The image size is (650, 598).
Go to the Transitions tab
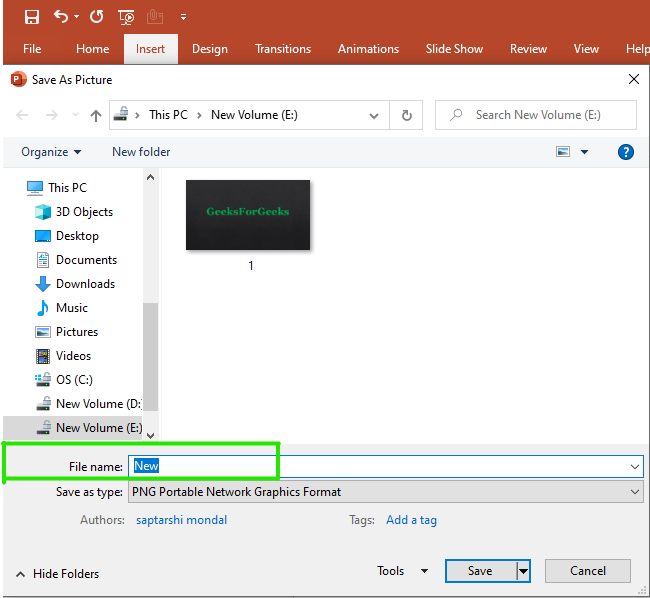pos(283,49)
